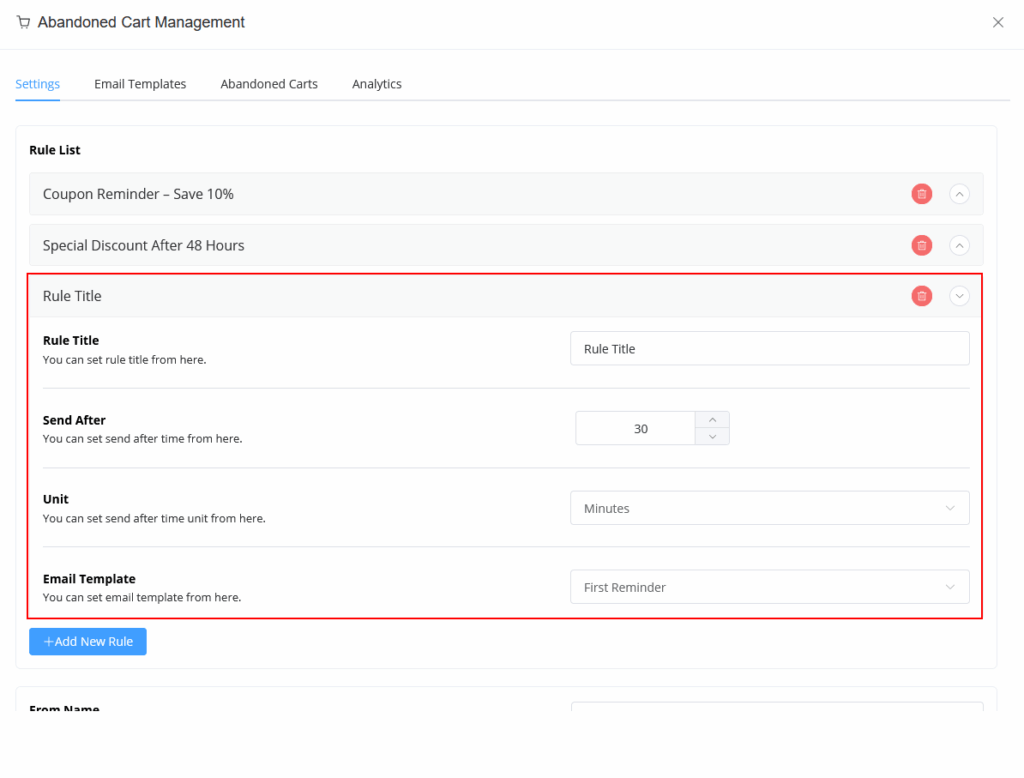This screenshot has height=778, width=1024.
Task: Go to the Analytics tab
Action: pos(376,84)
